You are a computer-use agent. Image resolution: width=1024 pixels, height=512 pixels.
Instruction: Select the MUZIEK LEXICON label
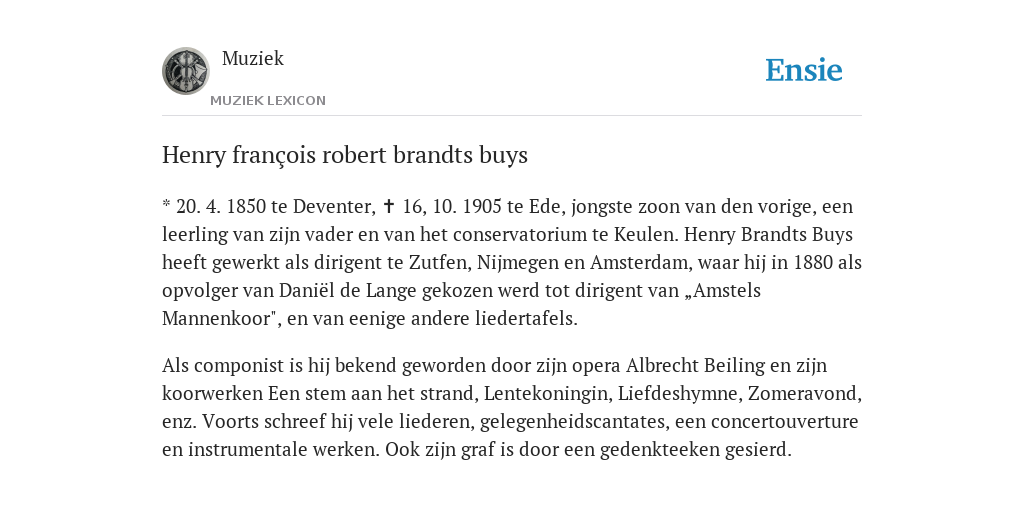click(268, 101)
